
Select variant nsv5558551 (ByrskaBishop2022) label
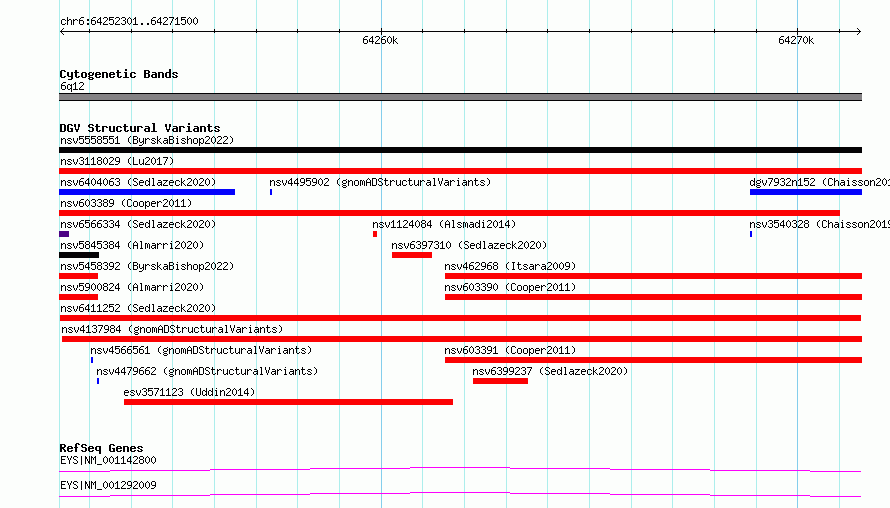tap(147, 140)
